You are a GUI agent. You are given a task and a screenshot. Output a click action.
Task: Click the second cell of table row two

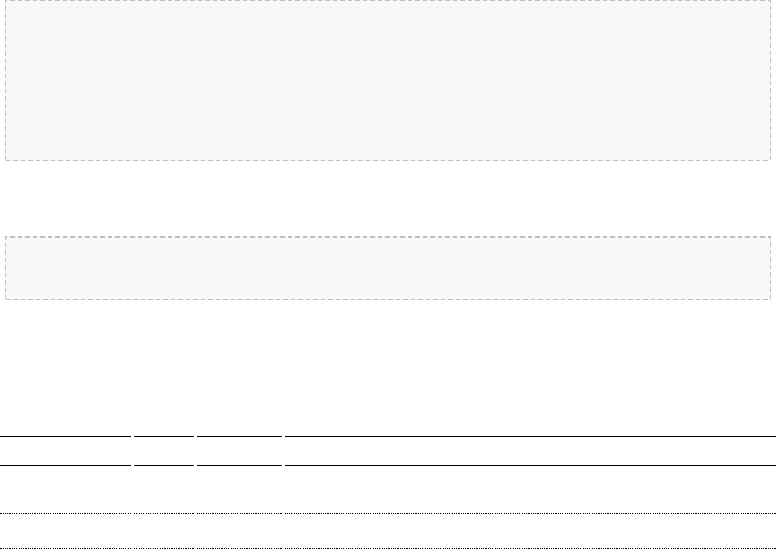pos(164,531)
